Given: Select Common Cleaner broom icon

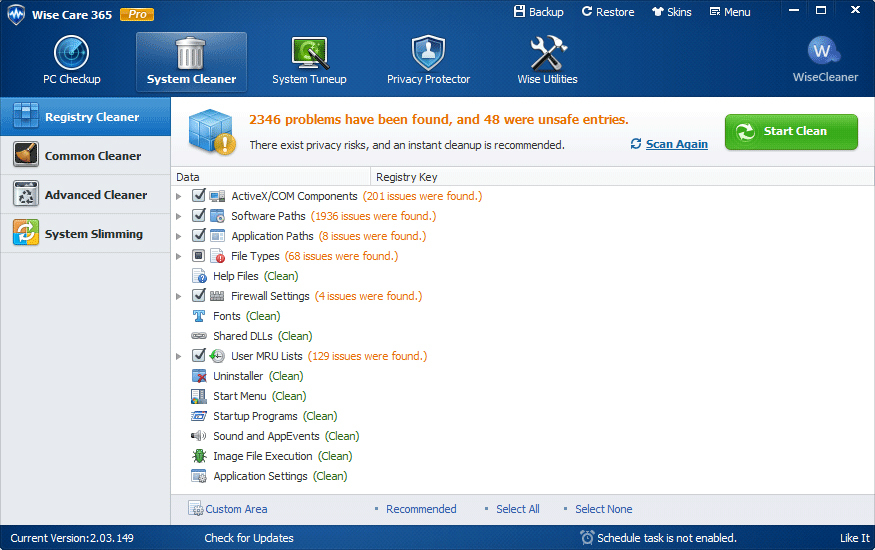Looking at the screenshot, I should click(x=26, y=155).
